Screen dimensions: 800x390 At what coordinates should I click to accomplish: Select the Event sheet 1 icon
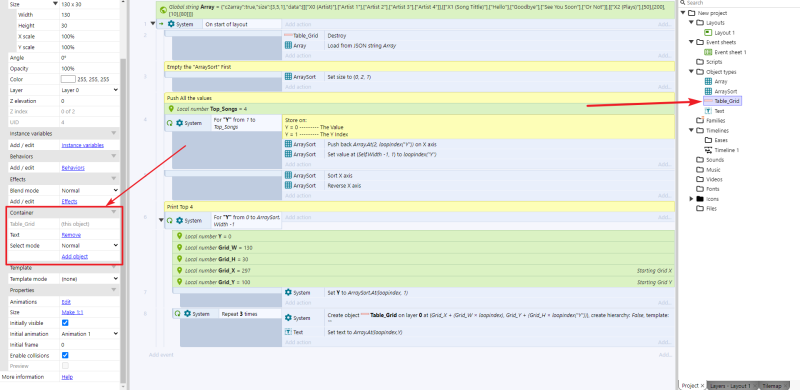tap(708, 52)
